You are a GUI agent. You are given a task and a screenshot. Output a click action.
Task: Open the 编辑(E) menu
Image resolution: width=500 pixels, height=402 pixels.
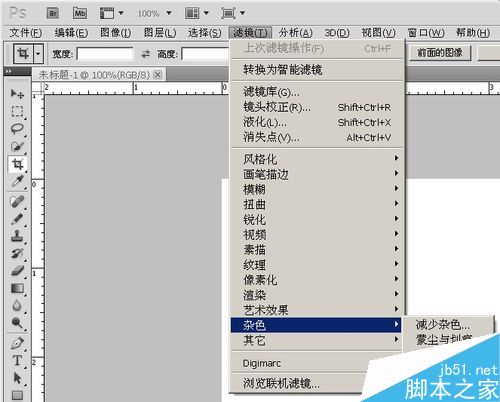pyautogui.click(x=71, y=33)
